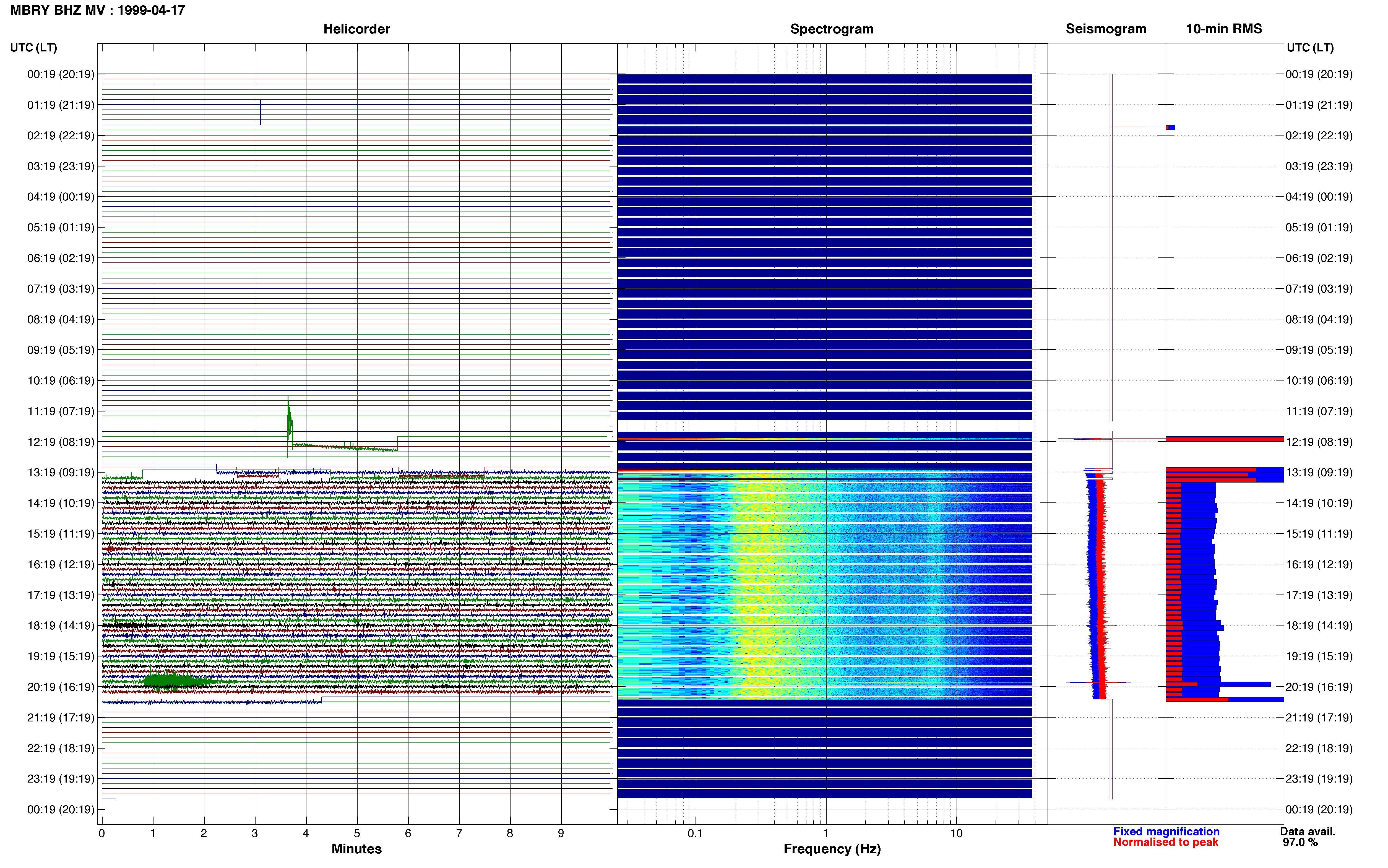Click the 97.0 % availability value
Viewport: 1388px width, 868px height.
tap(1300, 843)
